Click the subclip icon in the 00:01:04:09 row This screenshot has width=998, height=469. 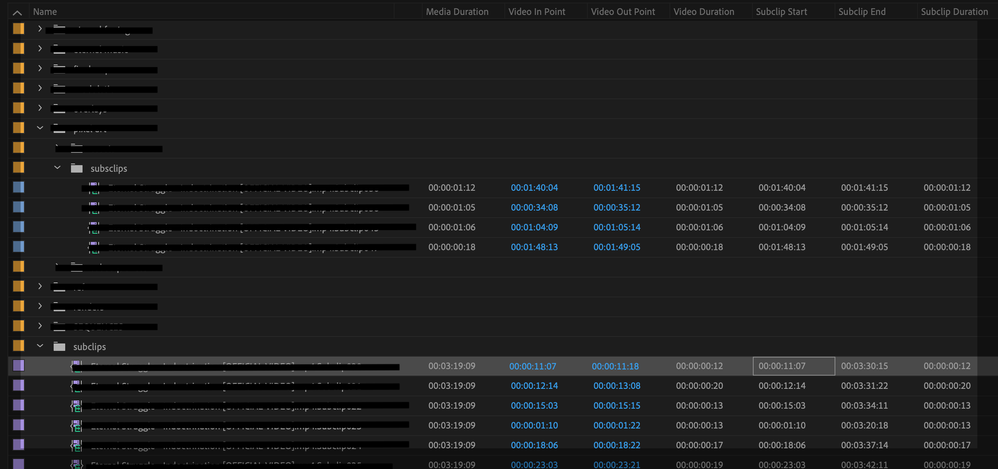94,227
